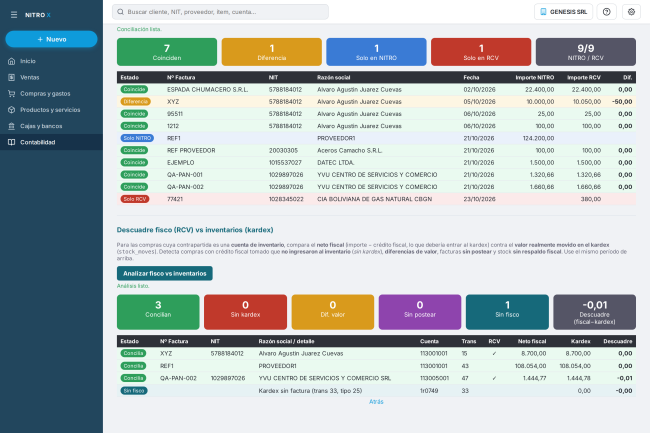Click the 380,00 Importe RCV value
The height and width of the screenshot is (433, 650).
[x=591, y=199]
